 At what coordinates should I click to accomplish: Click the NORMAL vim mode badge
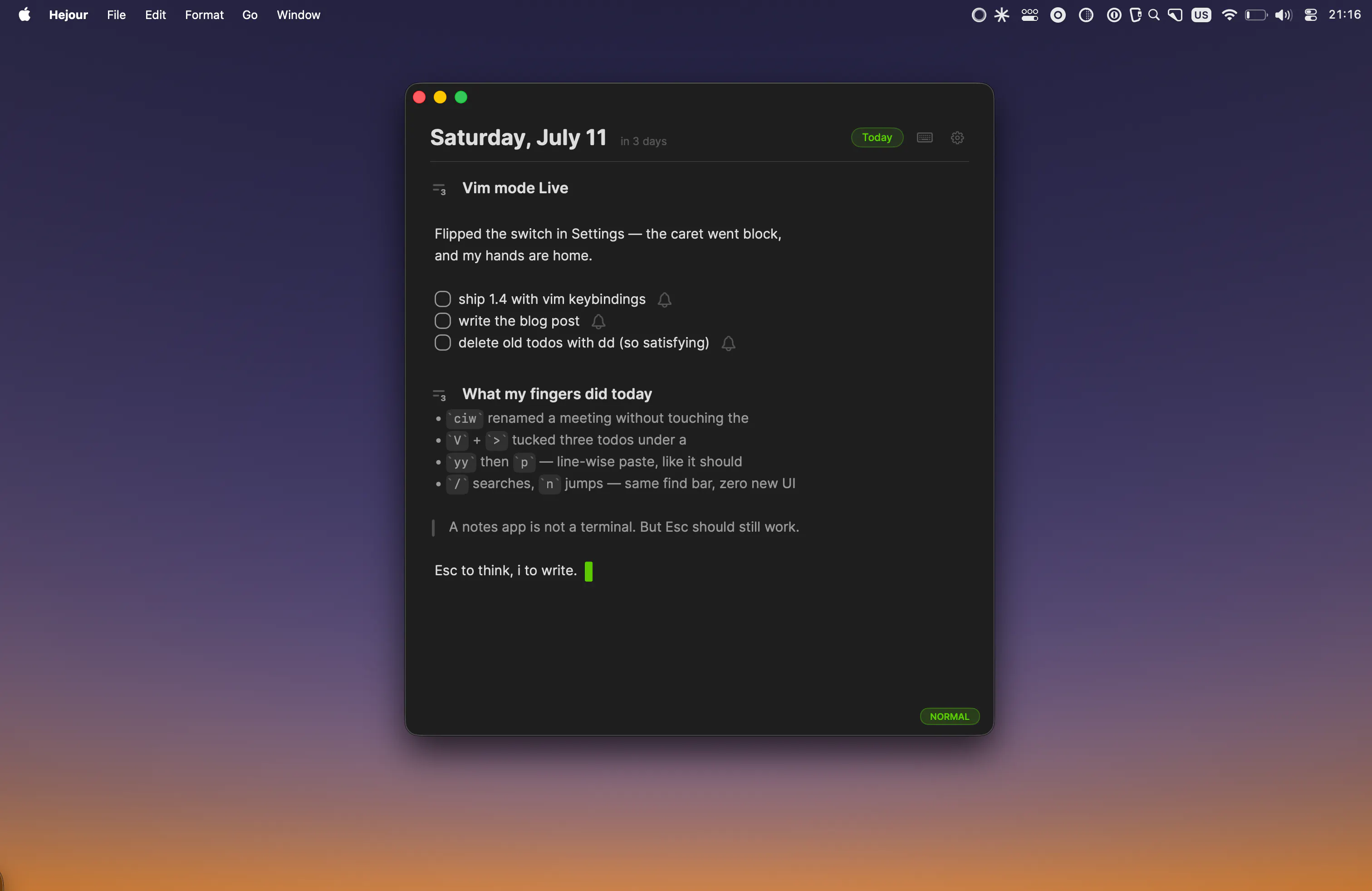tap(950, 716)
